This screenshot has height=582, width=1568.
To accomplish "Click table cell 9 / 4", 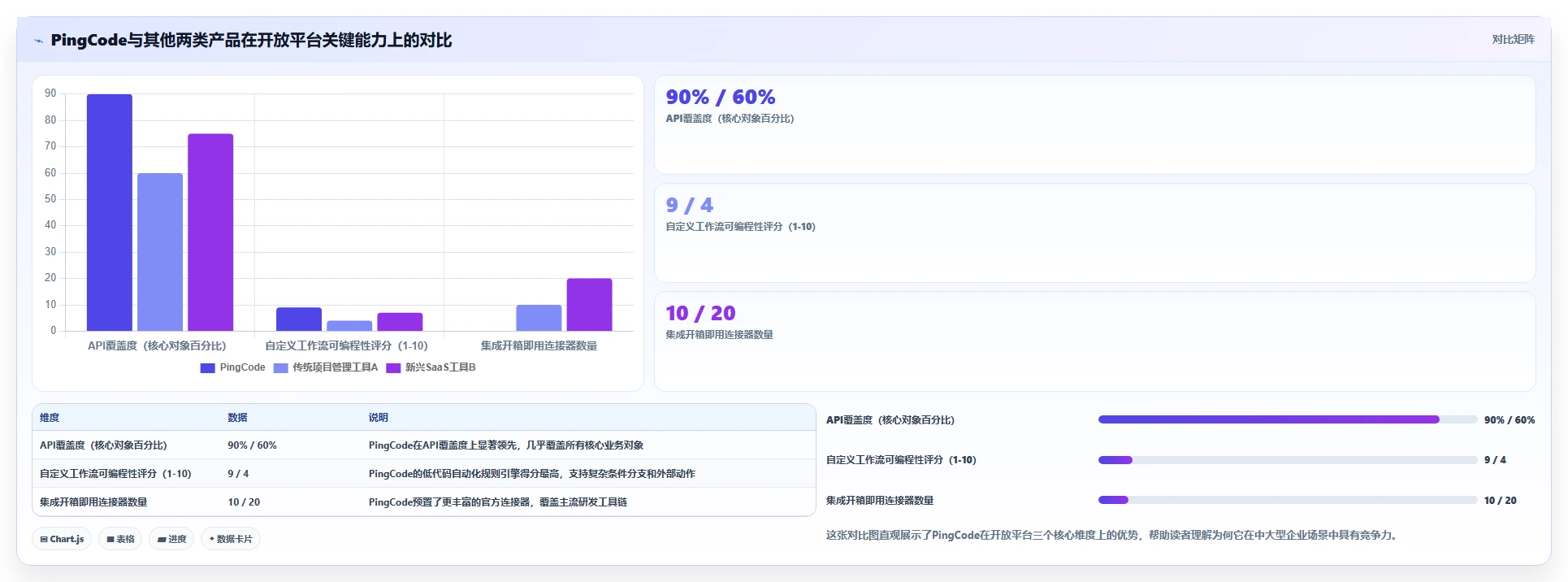I will pyautogui.click(x=238, y=474).
